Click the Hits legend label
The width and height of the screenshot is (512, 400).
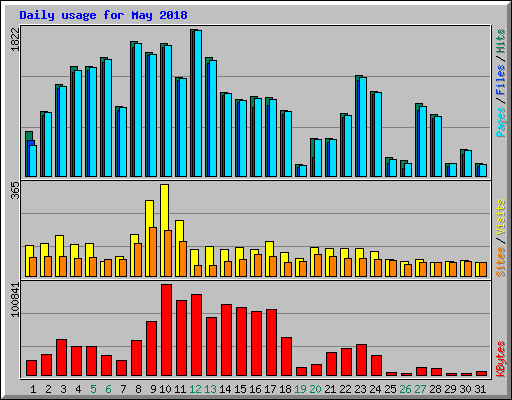(501, 41)
